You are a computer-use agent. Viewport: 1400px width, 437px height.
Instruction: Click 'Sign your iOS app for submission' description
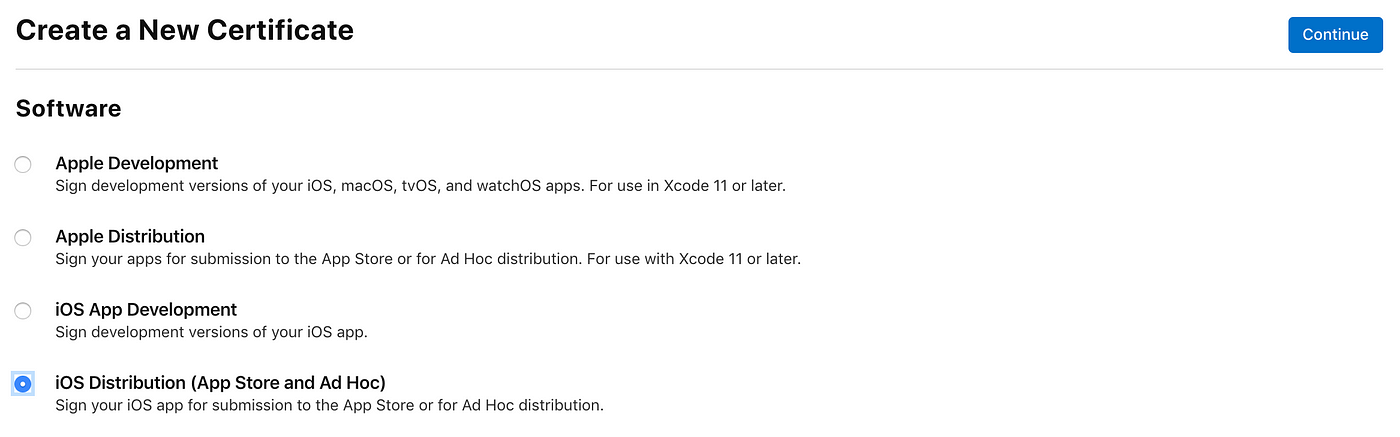(330, 405)
